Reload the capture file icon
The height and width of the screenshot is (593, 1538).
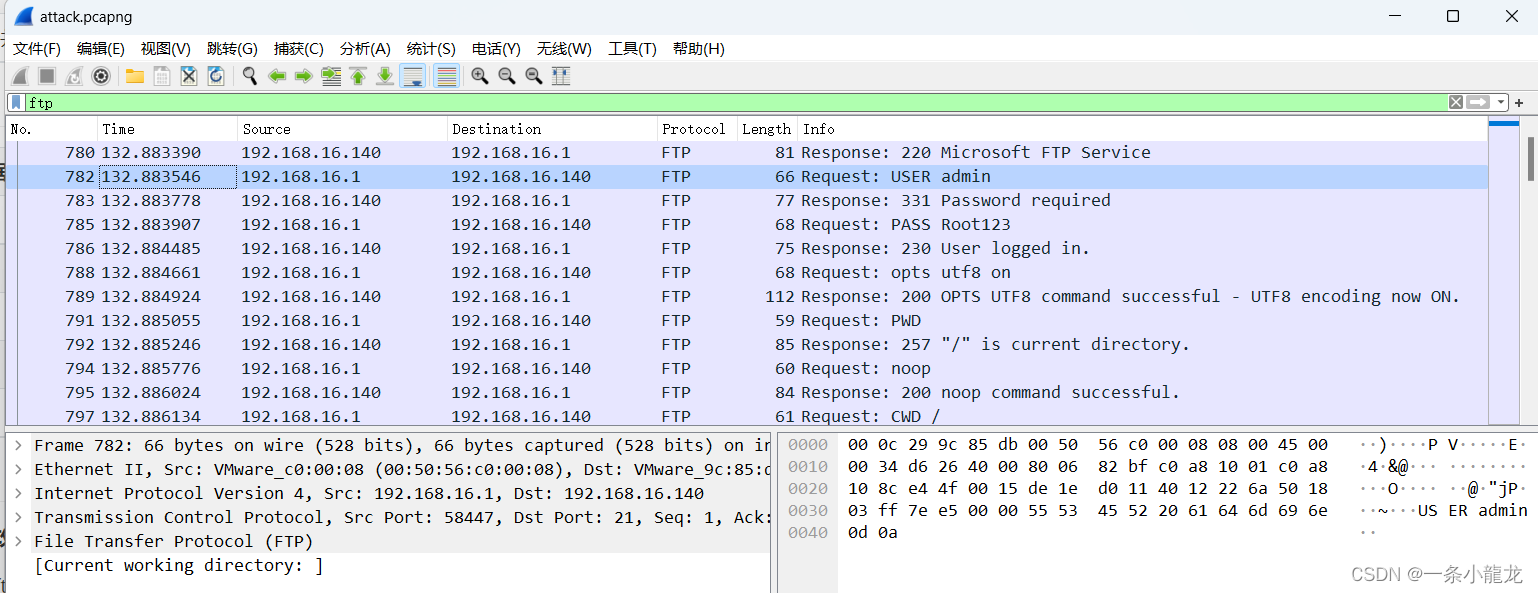pyautogui.click(x=215, y=76)
